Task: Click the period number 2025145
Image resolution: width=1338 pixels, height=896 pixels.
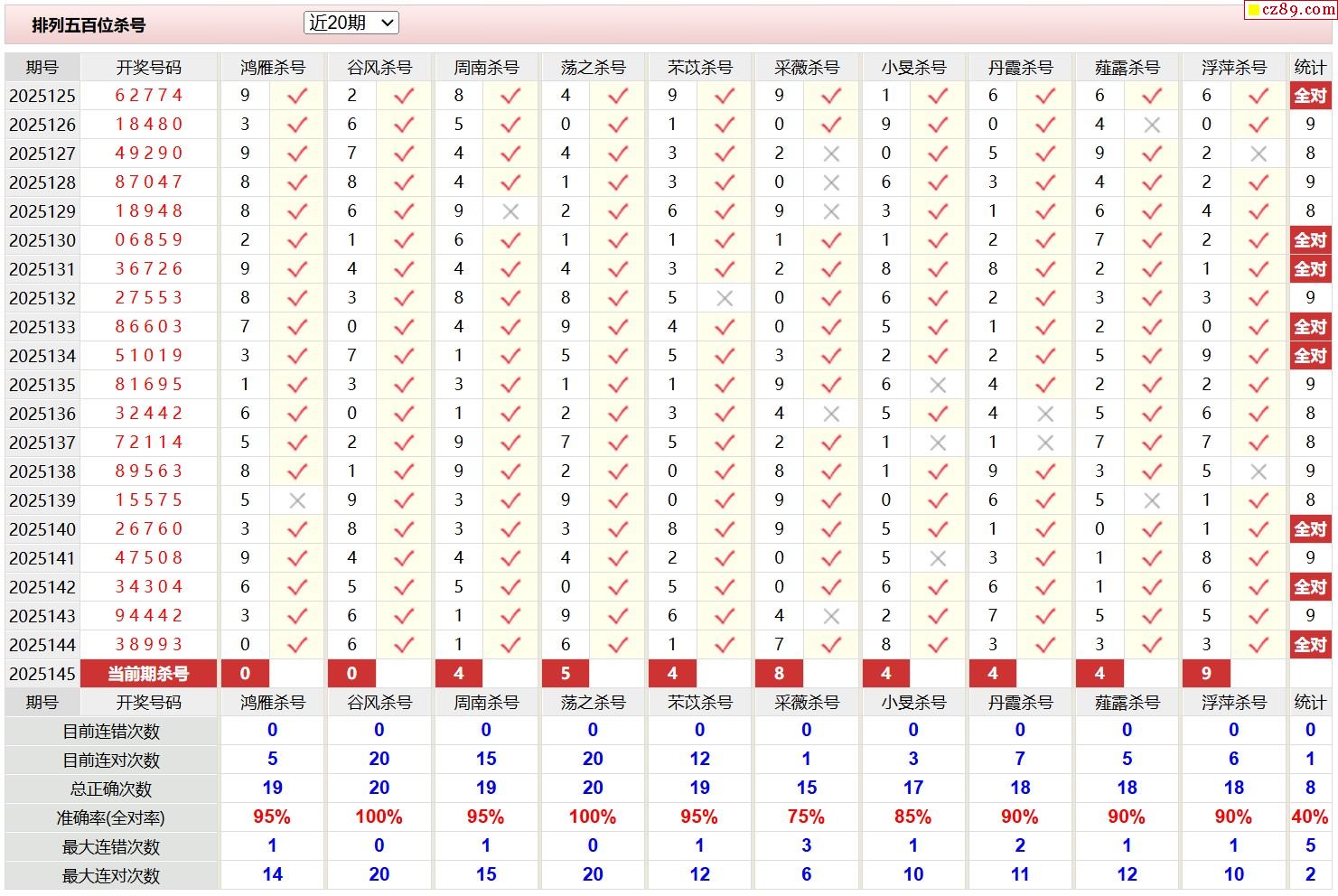Action: point(42,674)
